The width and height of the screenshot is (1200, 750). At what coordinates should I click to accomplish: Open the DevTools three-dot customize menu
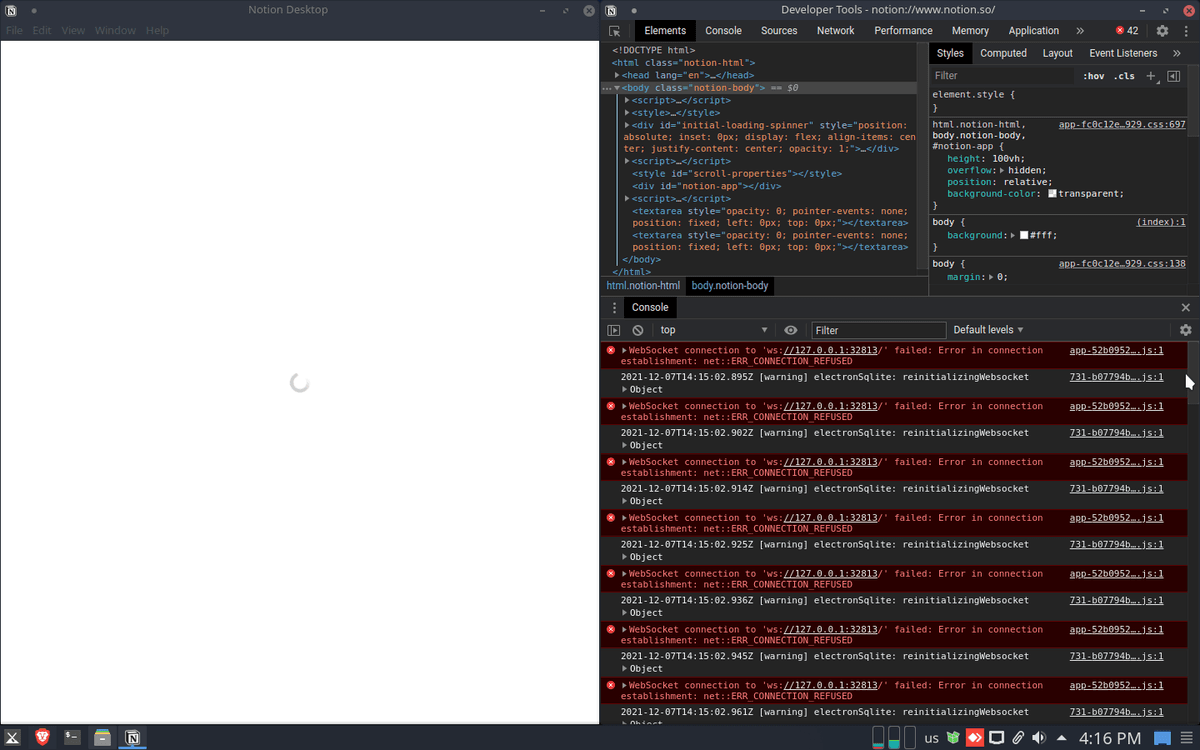click(1186, 30)
